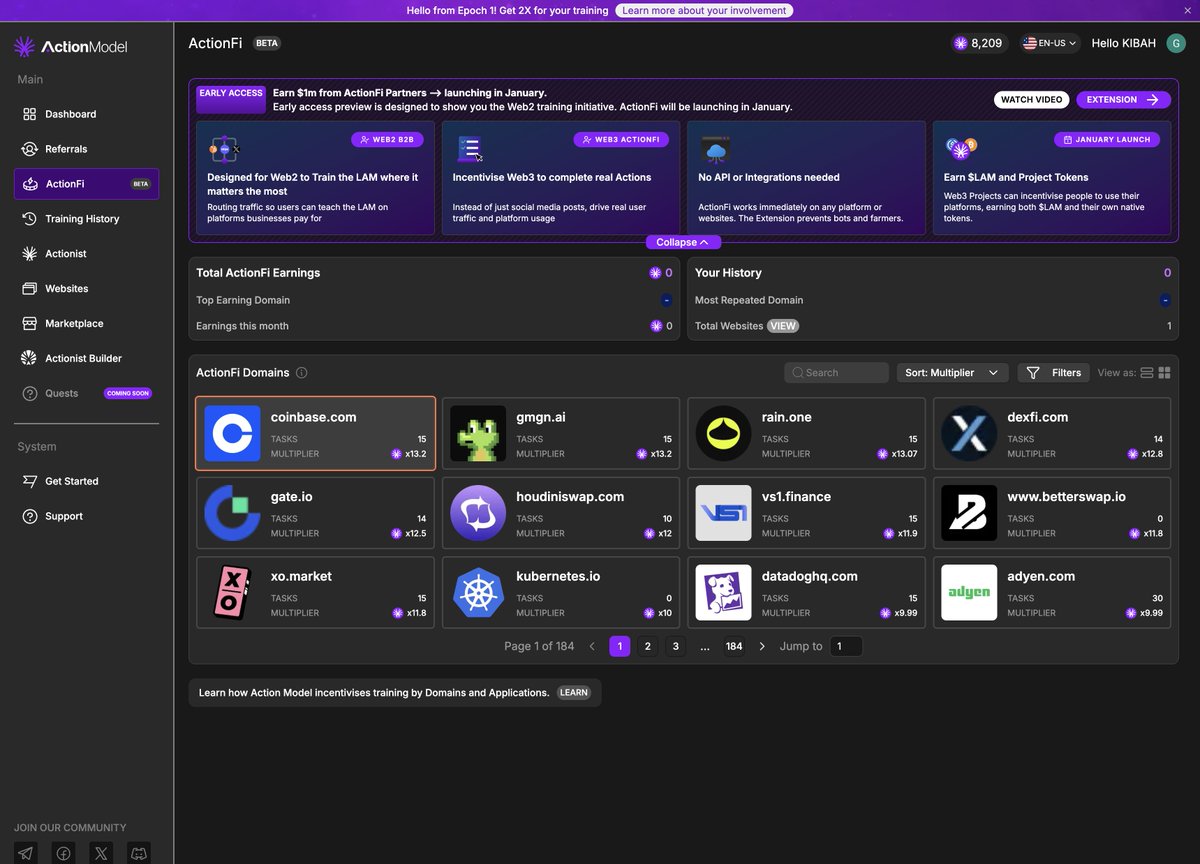Open the Telegram community icon

[25, 853]
